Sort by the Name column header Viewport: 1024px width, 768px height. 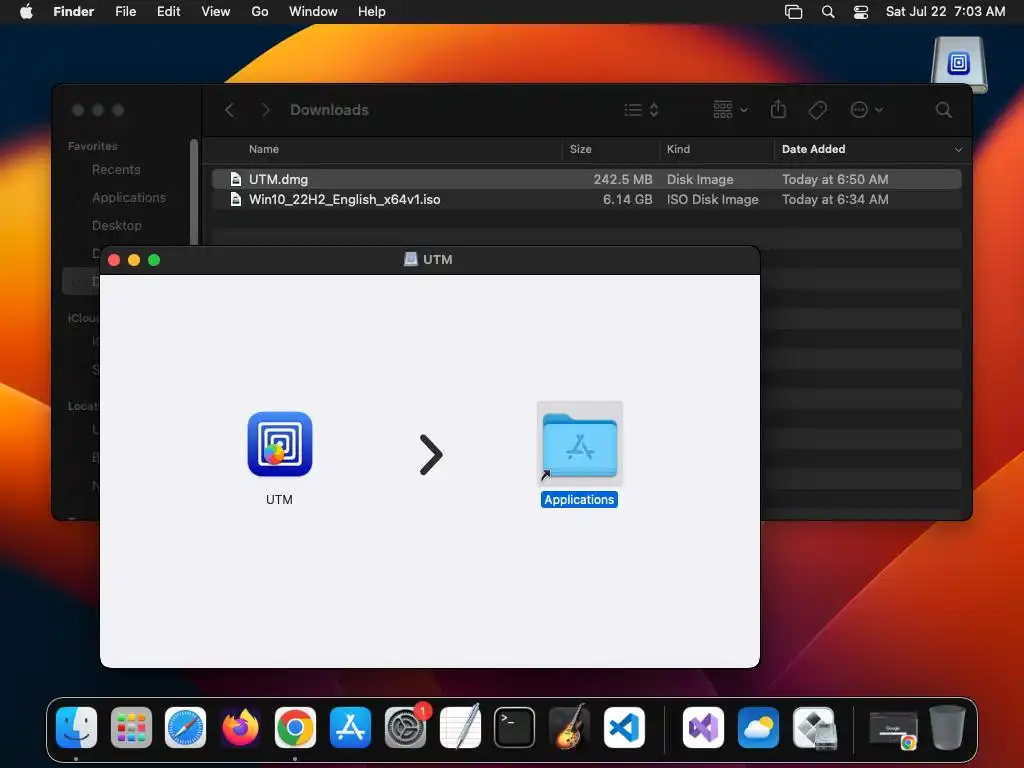263,149
